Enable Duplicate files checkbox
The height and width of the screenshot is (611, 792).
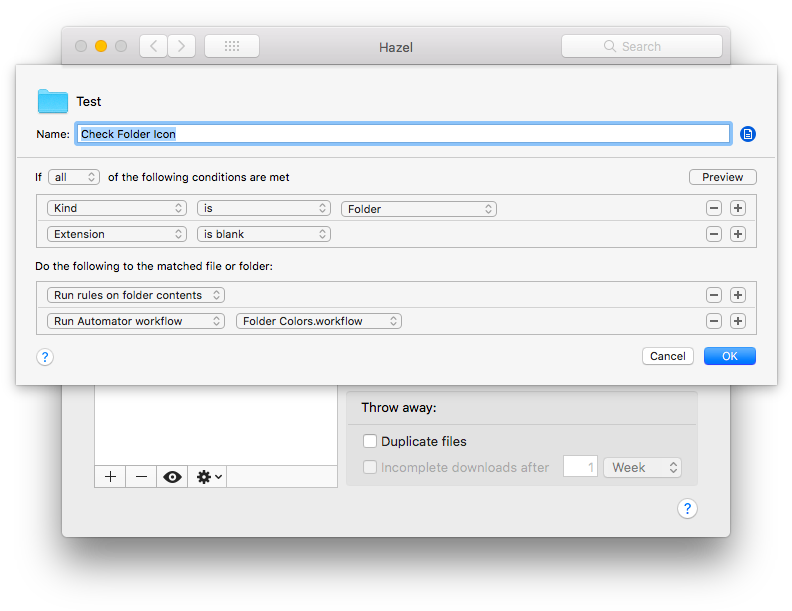[x=370, y=441]
